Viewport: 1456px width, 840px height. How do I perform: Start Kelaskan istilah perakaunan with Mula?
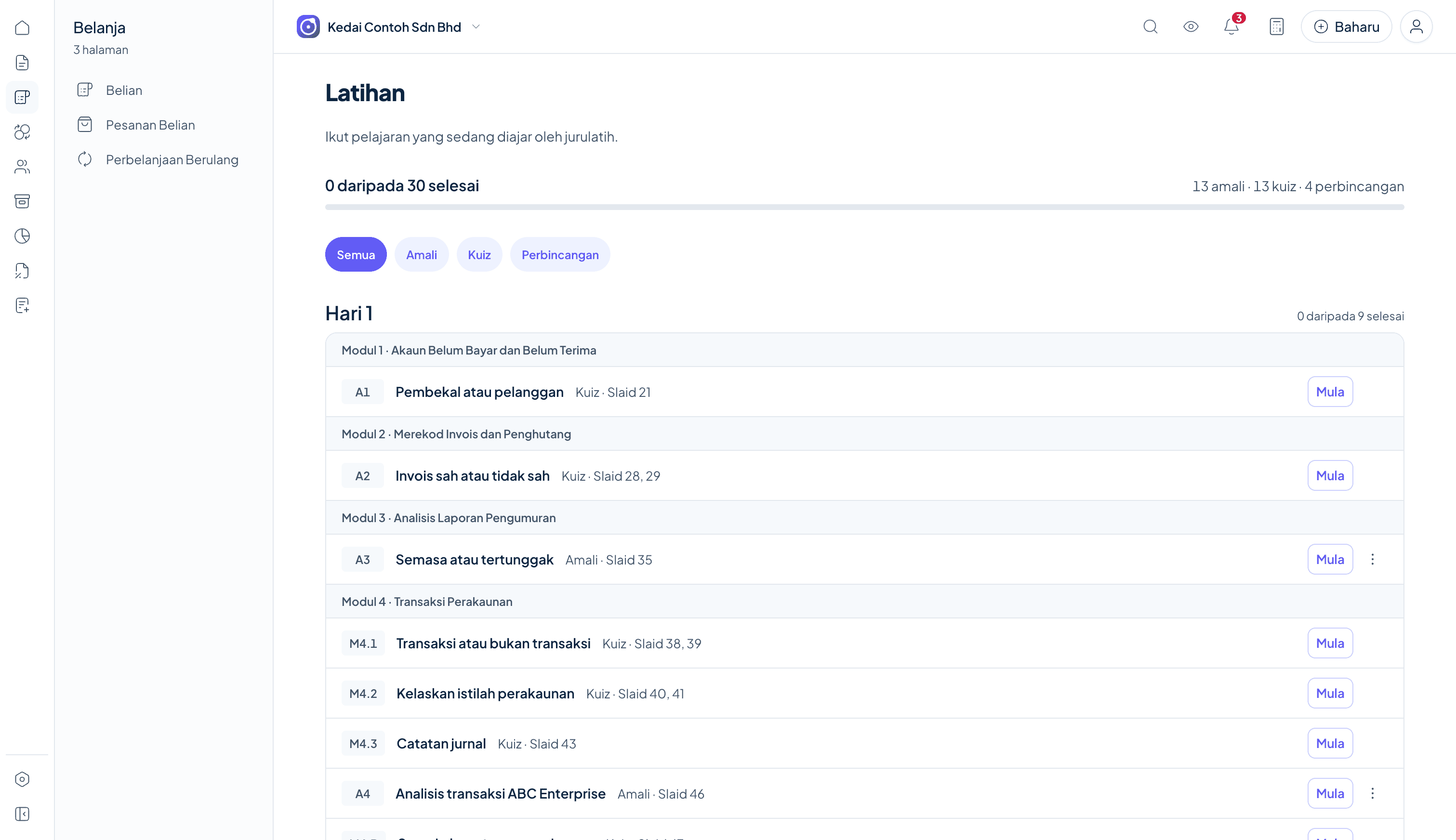click(1330, 693)
